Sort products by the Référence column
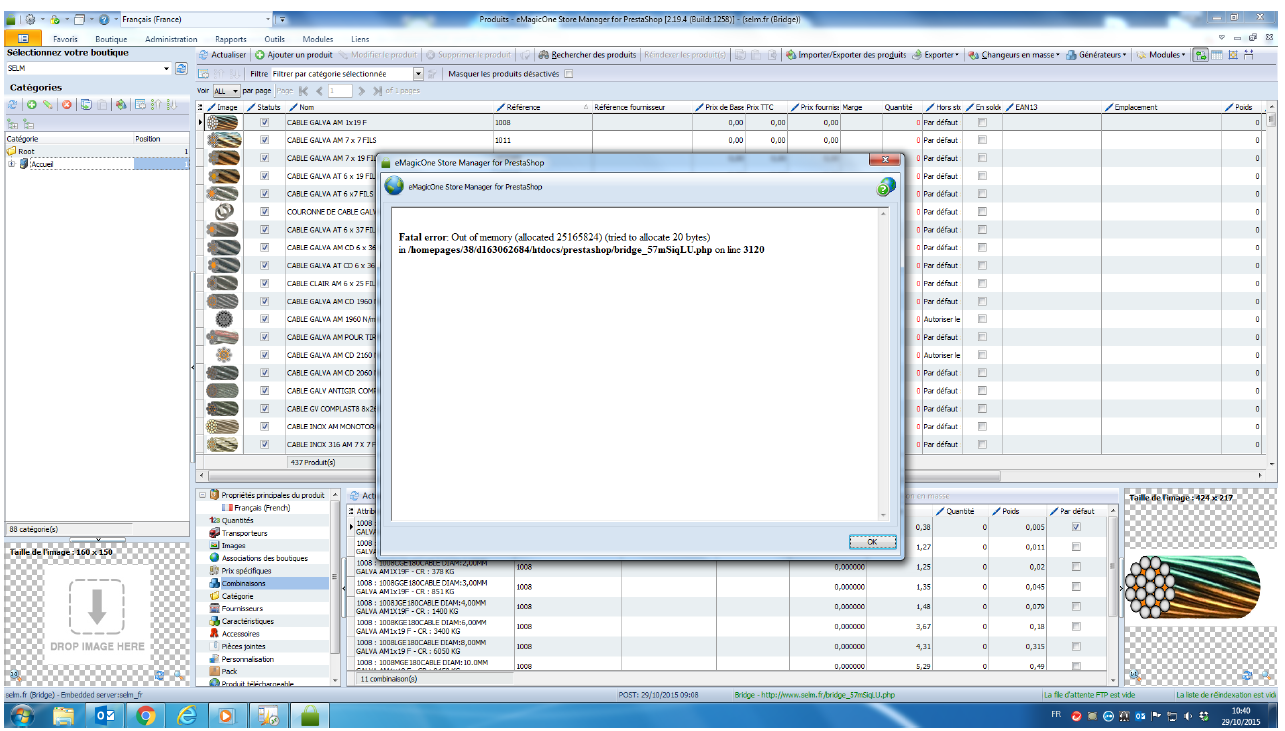The width and height of the screenshot is (1285, 731). [544, 107]
